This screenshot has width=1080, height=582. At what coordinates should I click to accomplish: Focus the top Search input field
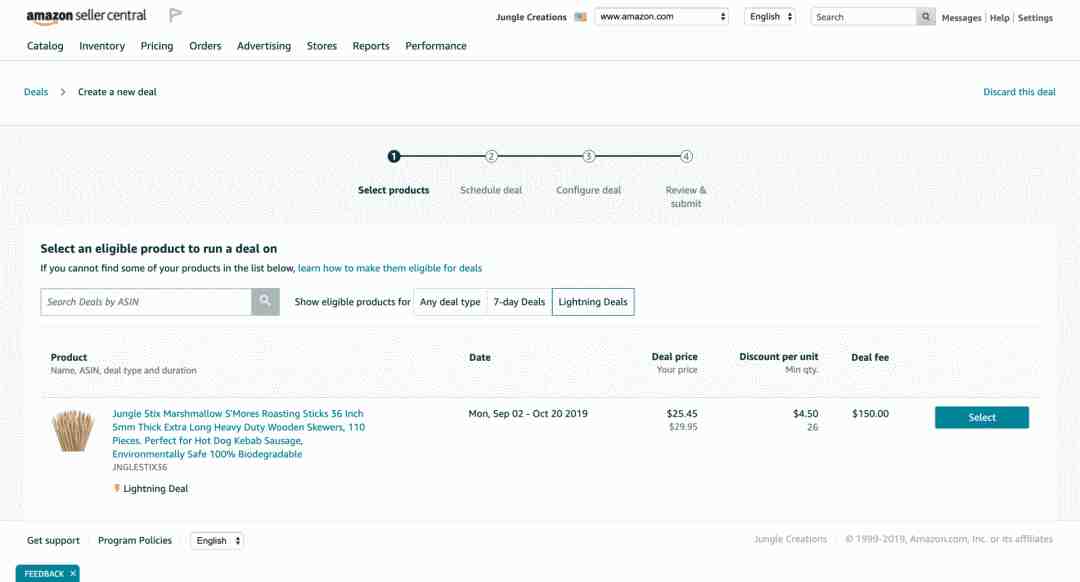coord(864,17)
